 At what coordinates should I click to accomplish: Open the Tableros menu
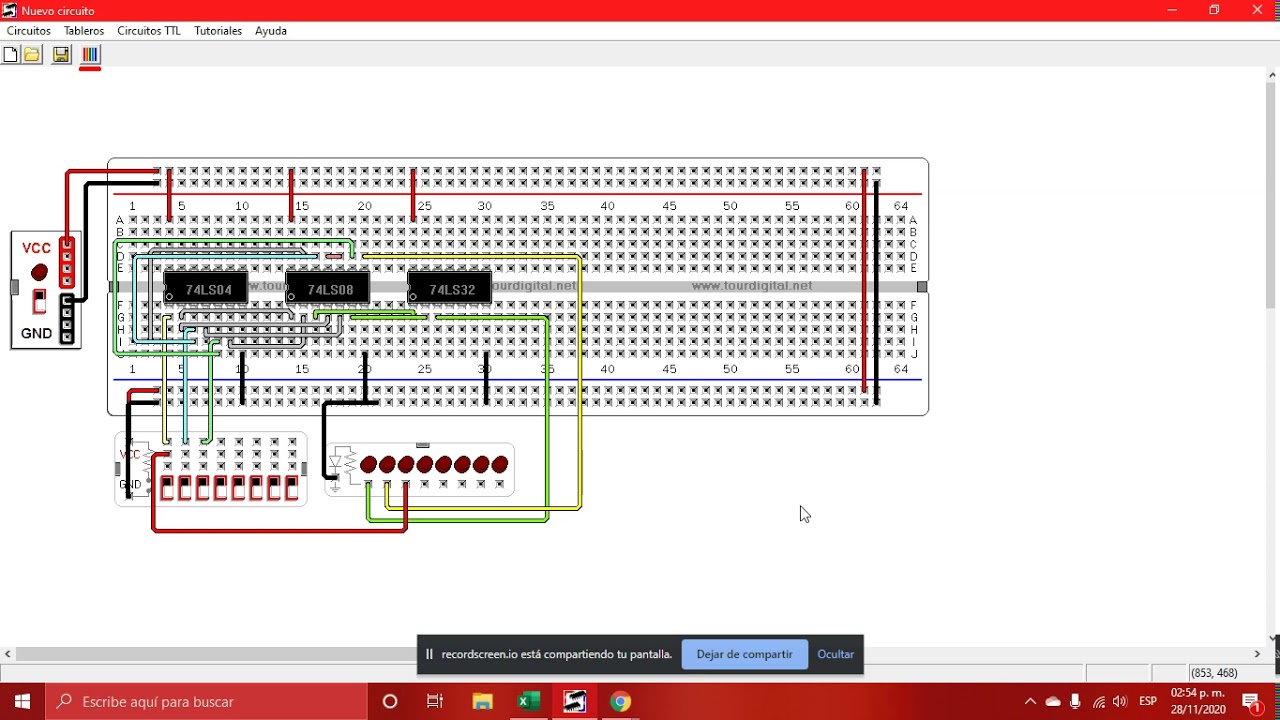[84, 31]
